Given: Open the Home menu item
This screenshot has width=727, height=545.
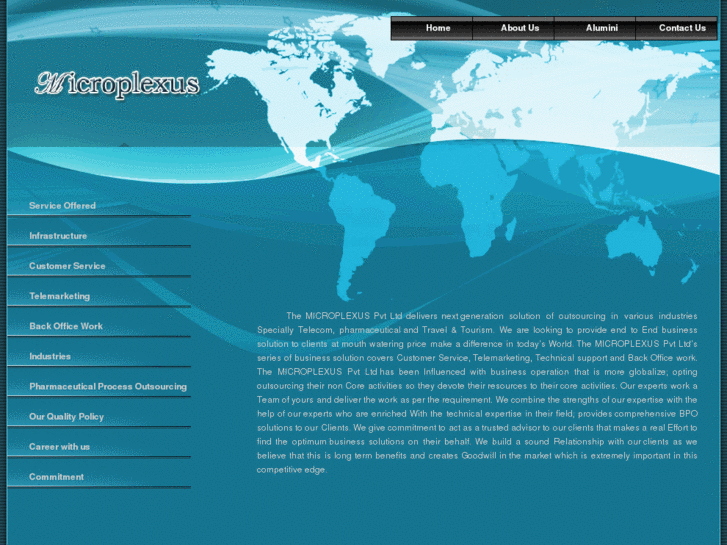Looking at the screenshot, I should (432, 28).
